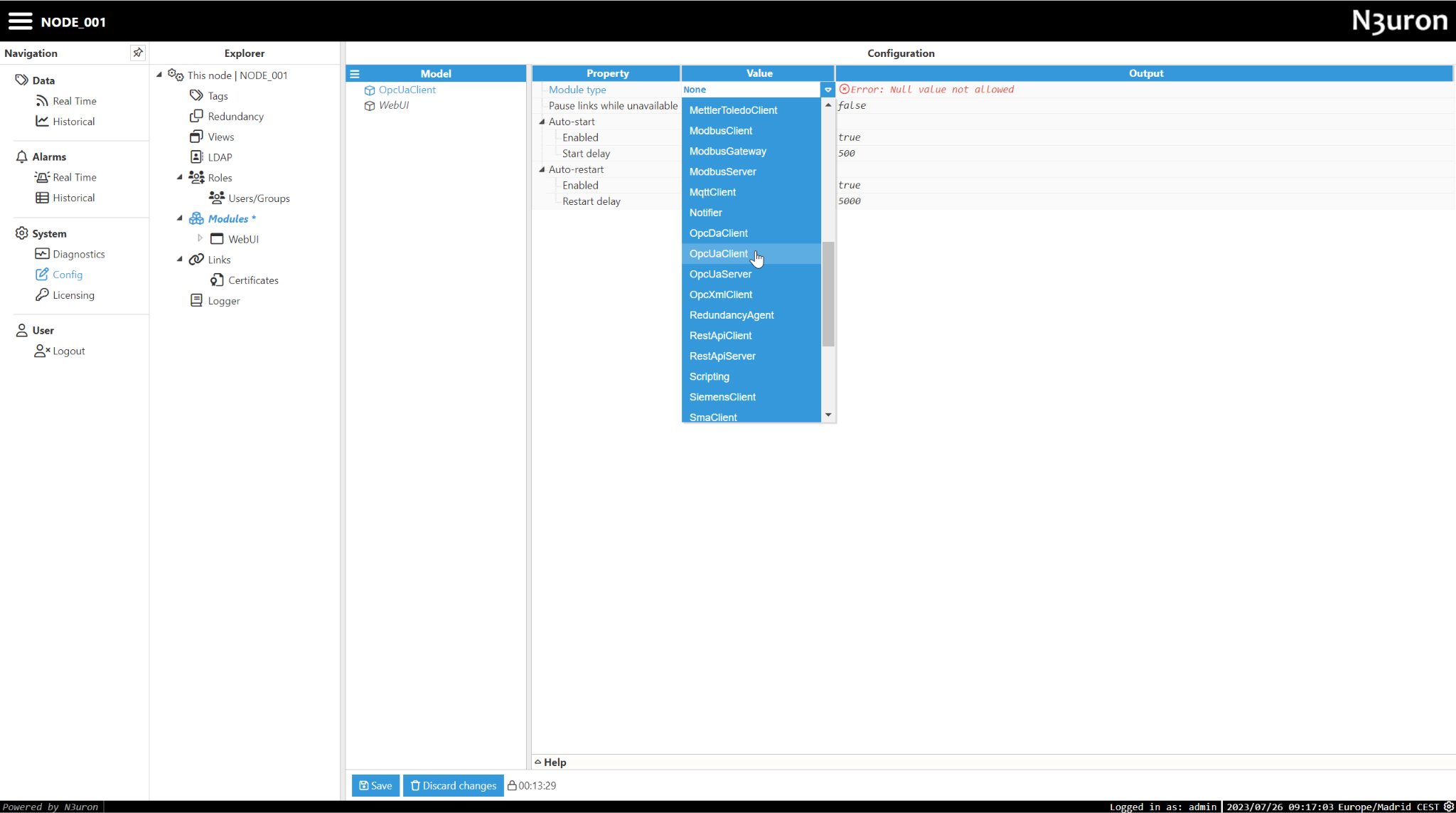Click the Save button
Image resolution: width=1456 pixels, height=813 pixels.
click(x=375, y=785)
